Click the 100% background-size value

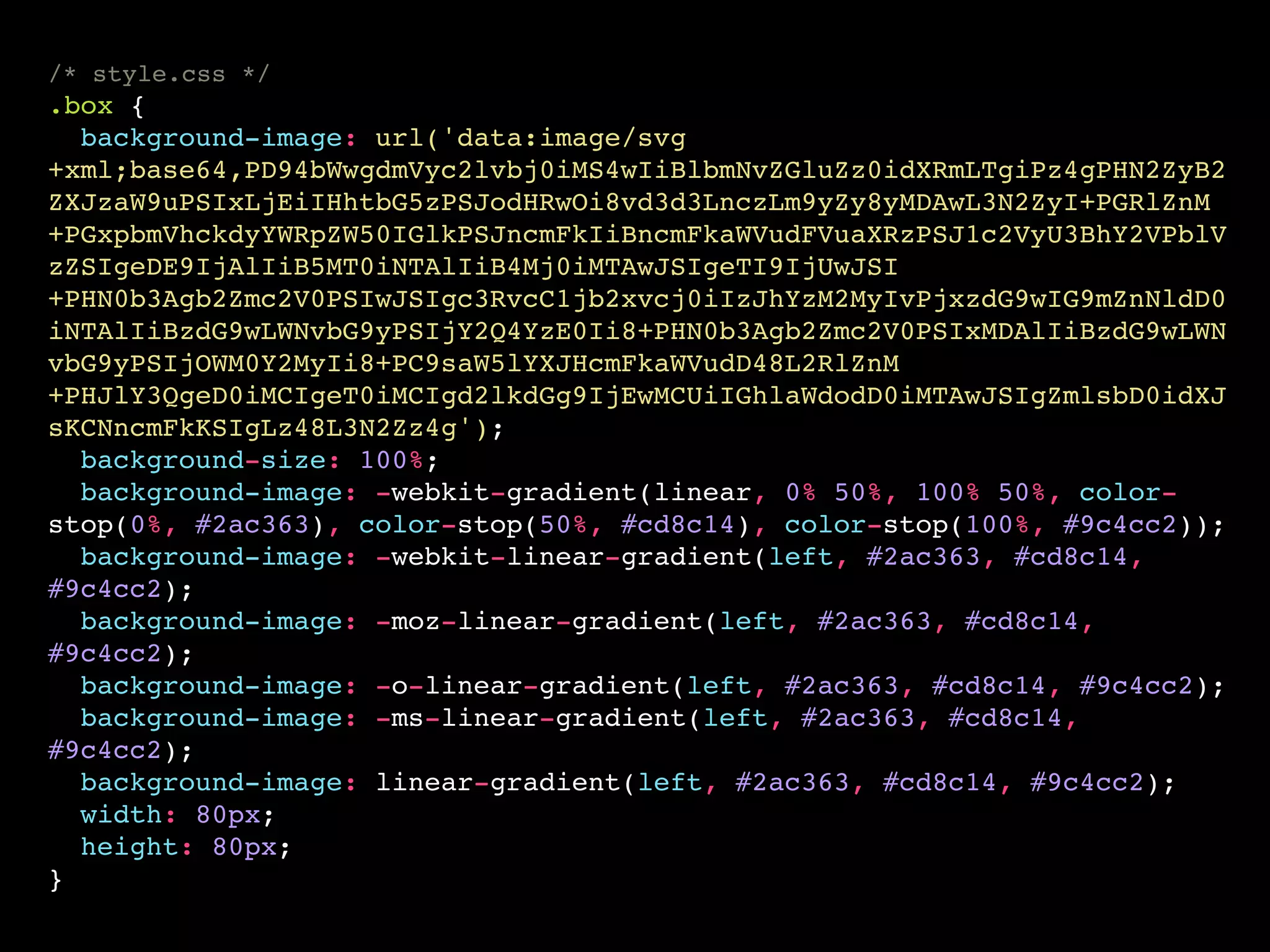click(x=391, y=461)
